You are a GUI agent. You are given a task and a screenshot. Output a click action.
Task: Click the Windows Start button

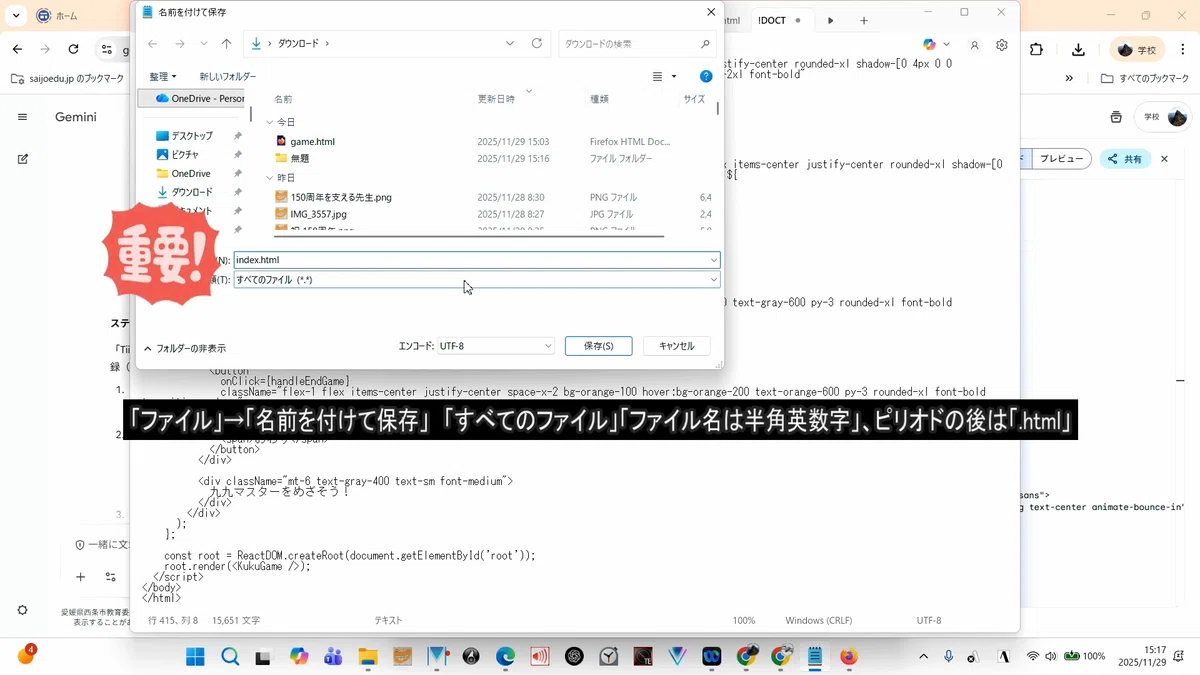point(195,657)
